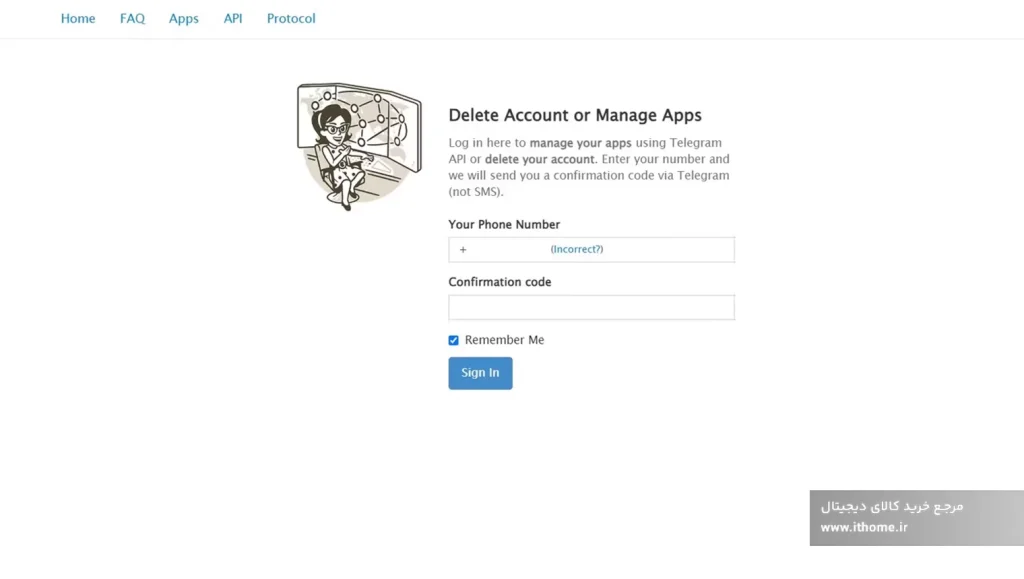The height and width of the screenshot is (579, 1024).
Task: Uncheck the Remember Me checkbox
Action: coord(453,340)
